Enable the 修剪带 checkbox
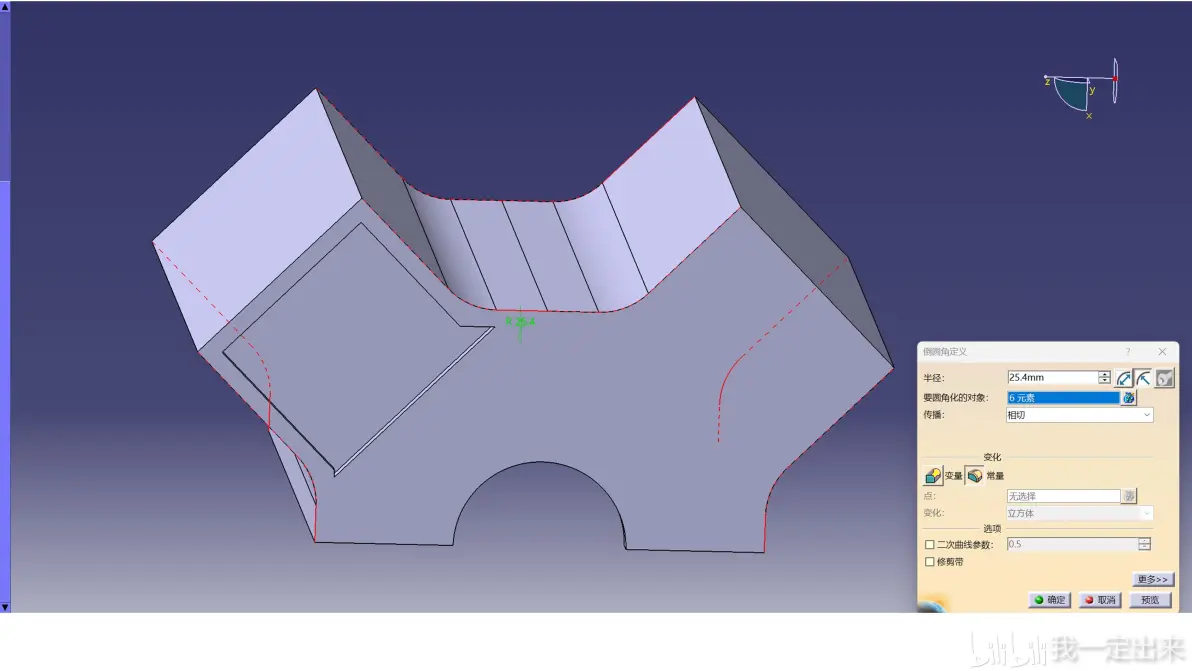This screenshot has height=671, width=1192. [929, 562]
